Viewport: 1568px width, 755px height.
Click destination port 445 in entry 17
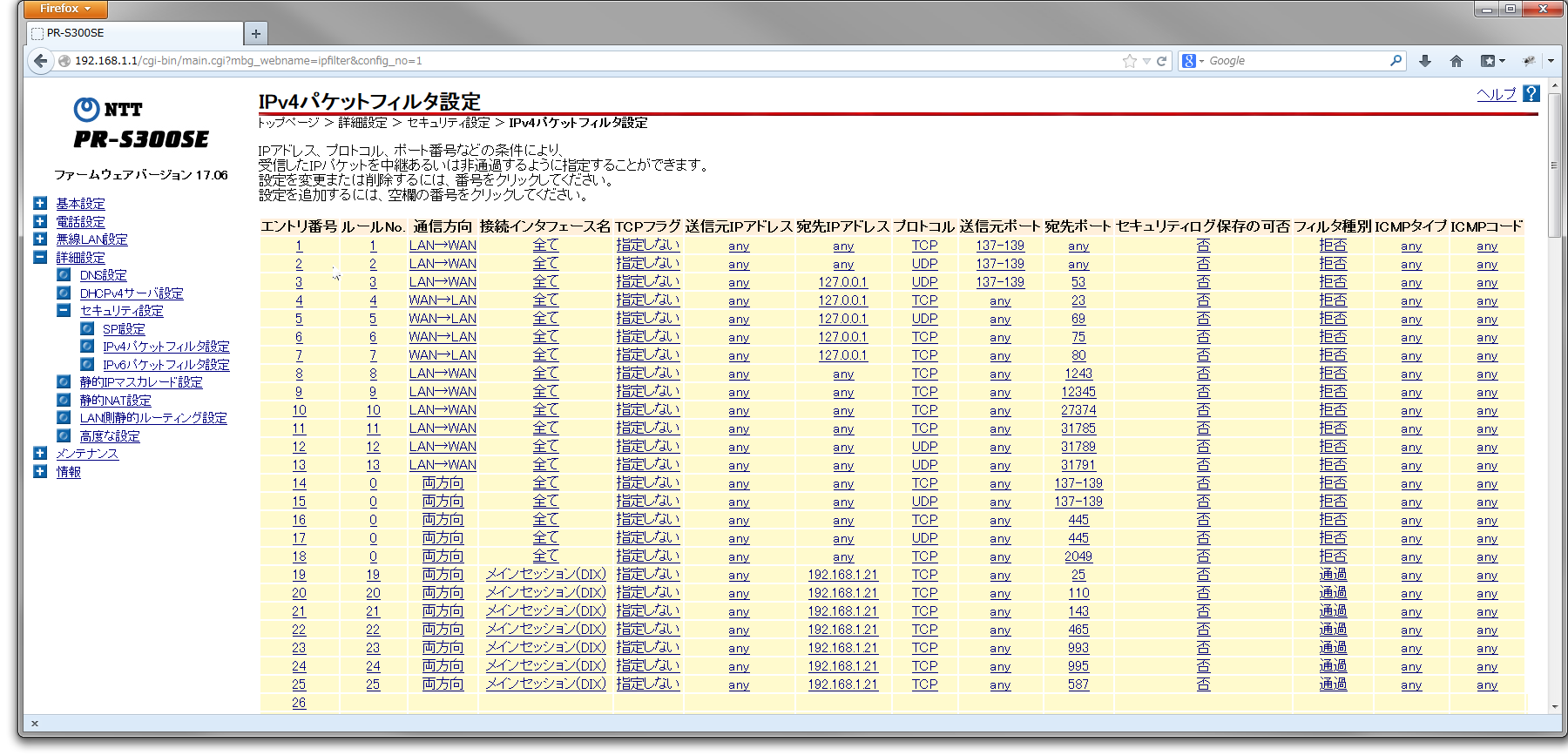[1078, 538]
